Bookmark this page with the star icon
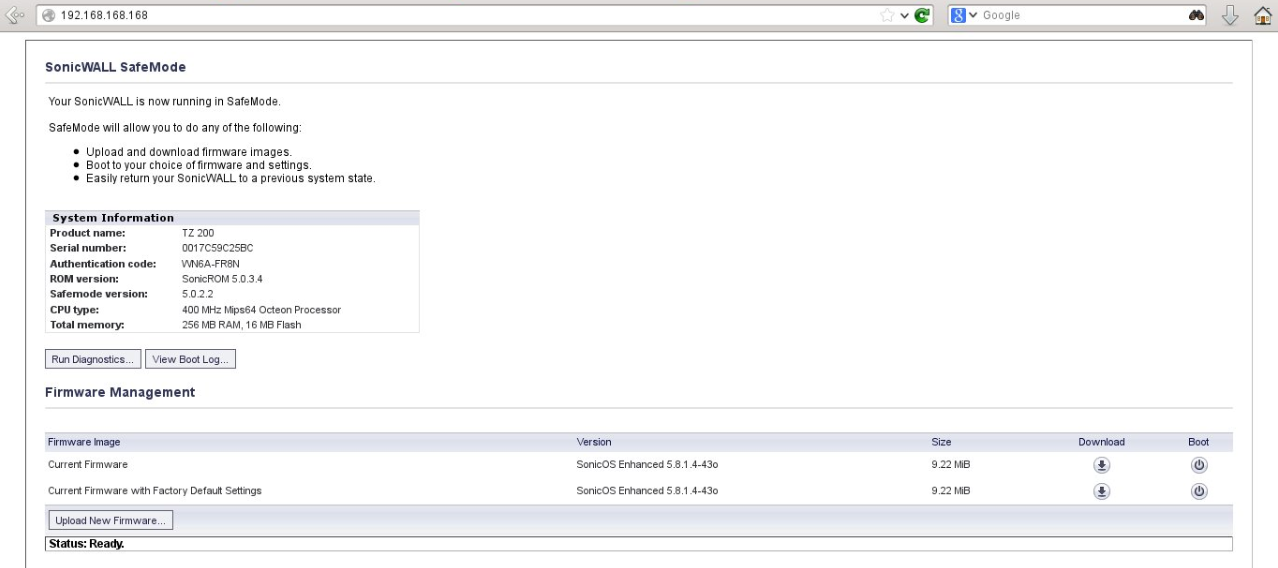This screenshot has height=568, width=1278. [x=888, y=16]
